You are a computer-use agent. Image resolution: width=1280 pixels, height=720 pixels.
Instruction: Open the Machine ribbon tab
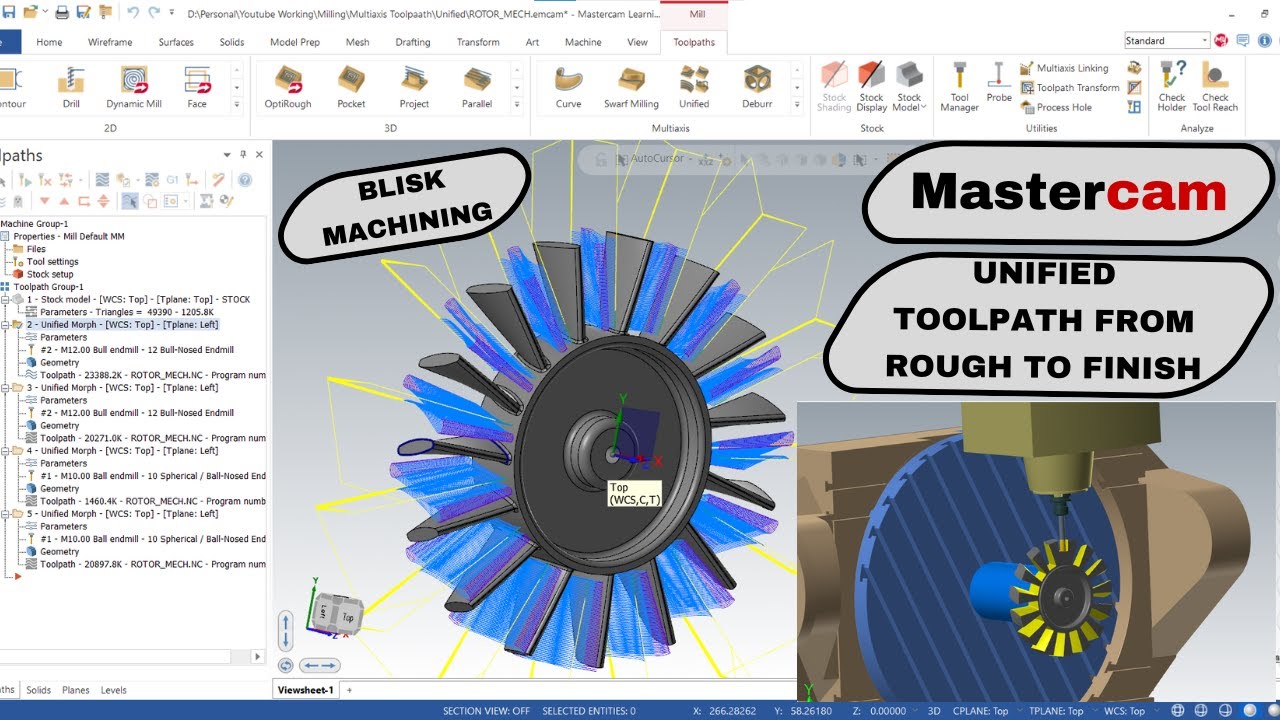coord(583,42)
